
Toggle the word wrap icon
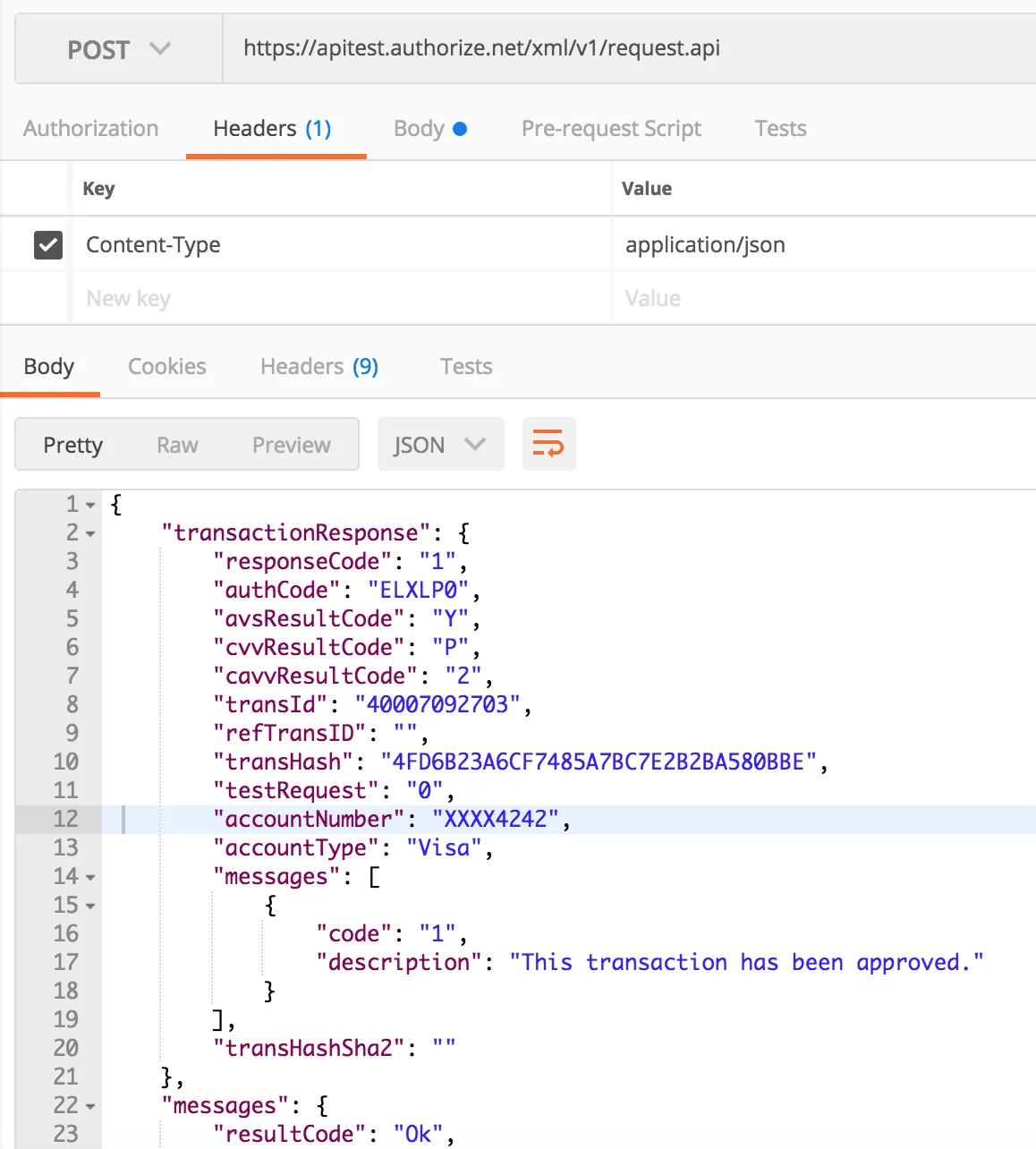pos(548,444)
